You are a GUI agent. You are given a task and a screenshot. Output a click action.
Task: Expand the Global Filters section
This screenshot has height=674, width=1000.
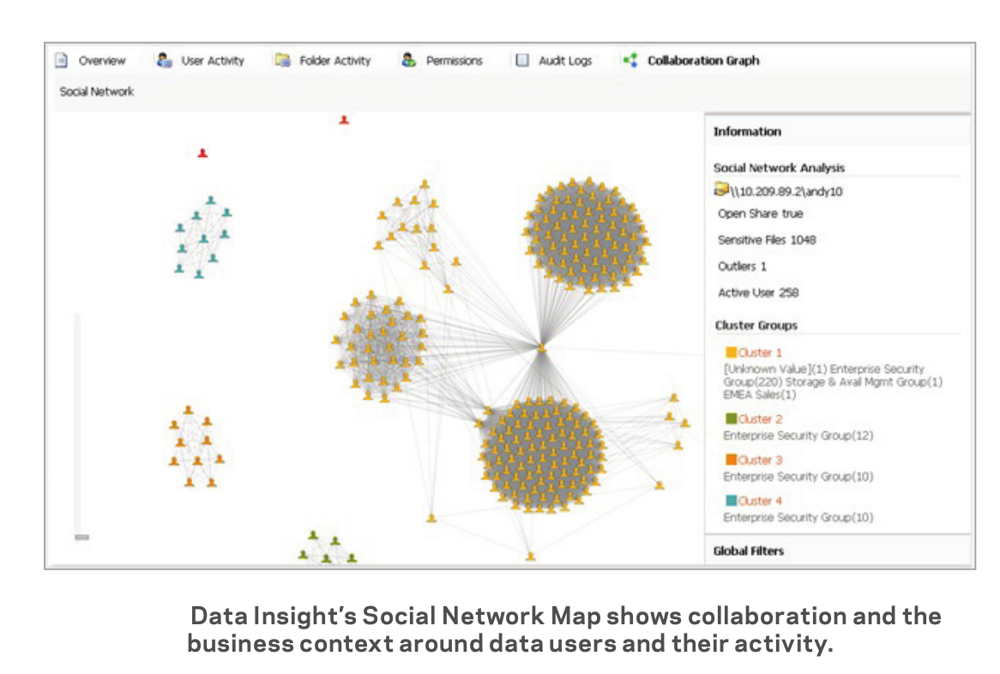coord(749,551)
